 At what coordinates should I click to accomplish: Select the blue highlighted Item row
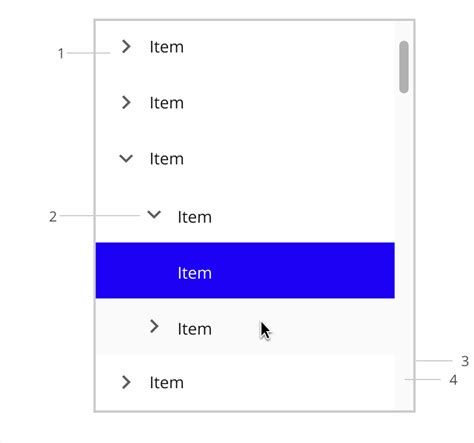245,270
